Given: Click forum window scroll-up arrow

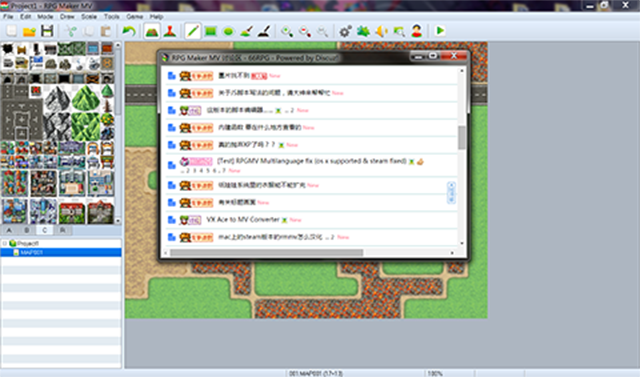Looking at the screenshot, I should pyautogui.click(x=462, y=71).
